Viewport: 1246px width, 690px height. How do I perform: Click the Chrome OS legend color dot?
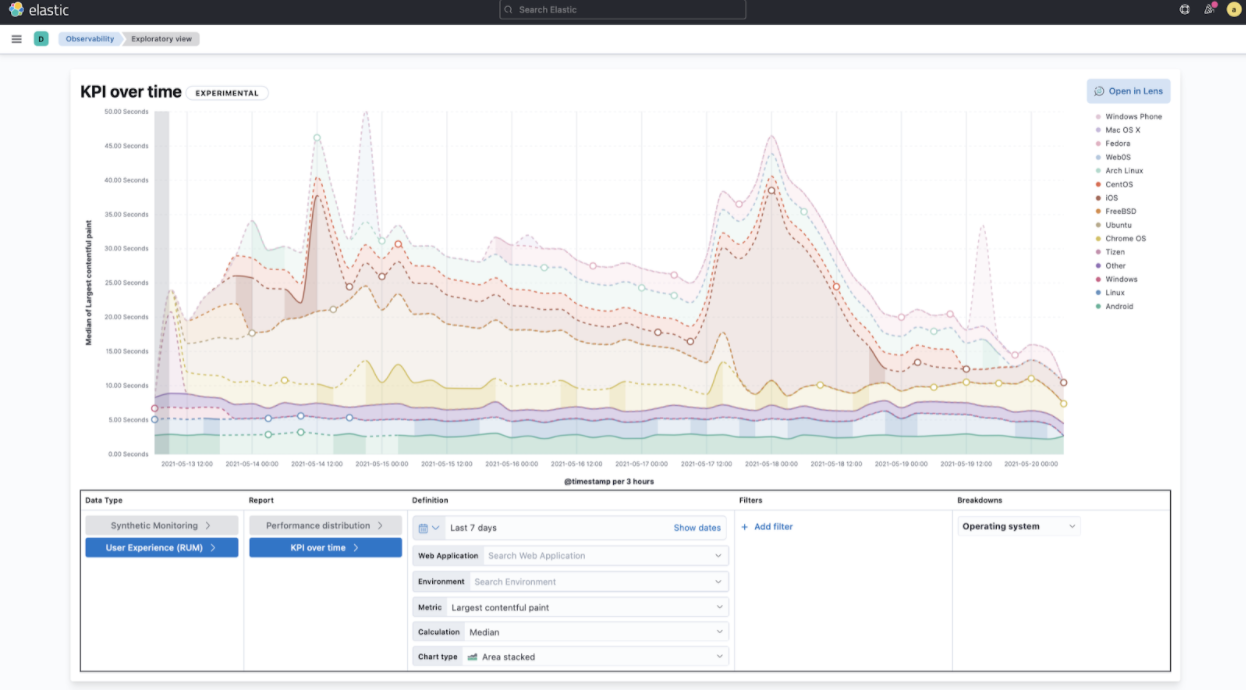(1099, 239)
